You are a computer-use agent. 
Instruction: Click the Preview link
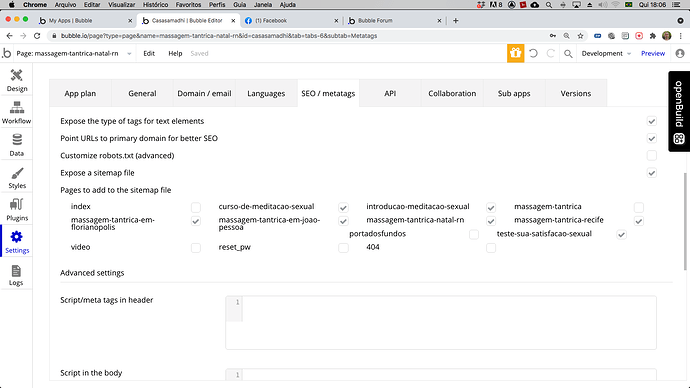coord(653,53)
